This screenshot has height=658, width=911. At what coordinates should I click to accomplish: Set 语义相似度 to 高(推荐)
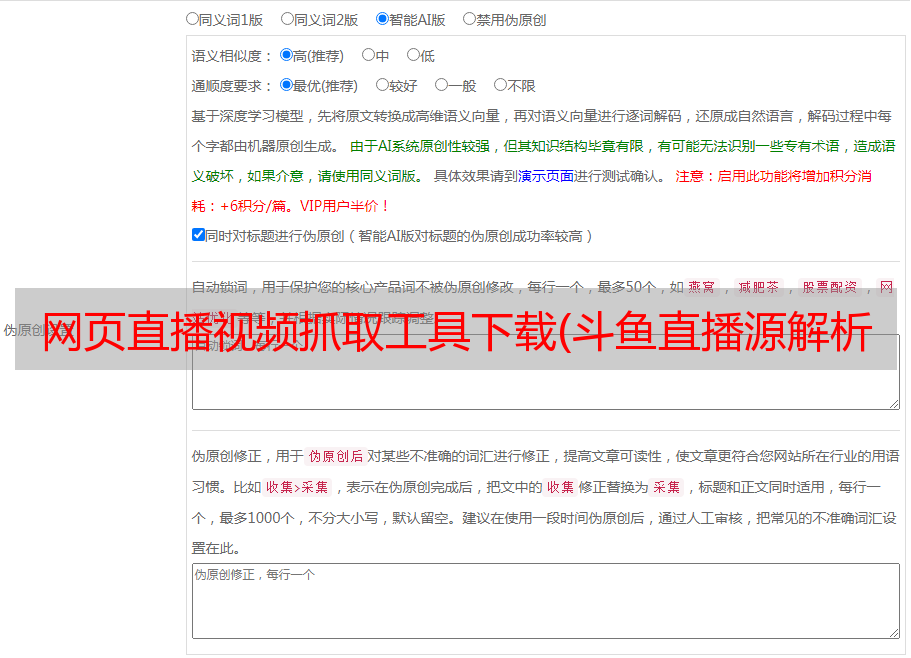286,55
